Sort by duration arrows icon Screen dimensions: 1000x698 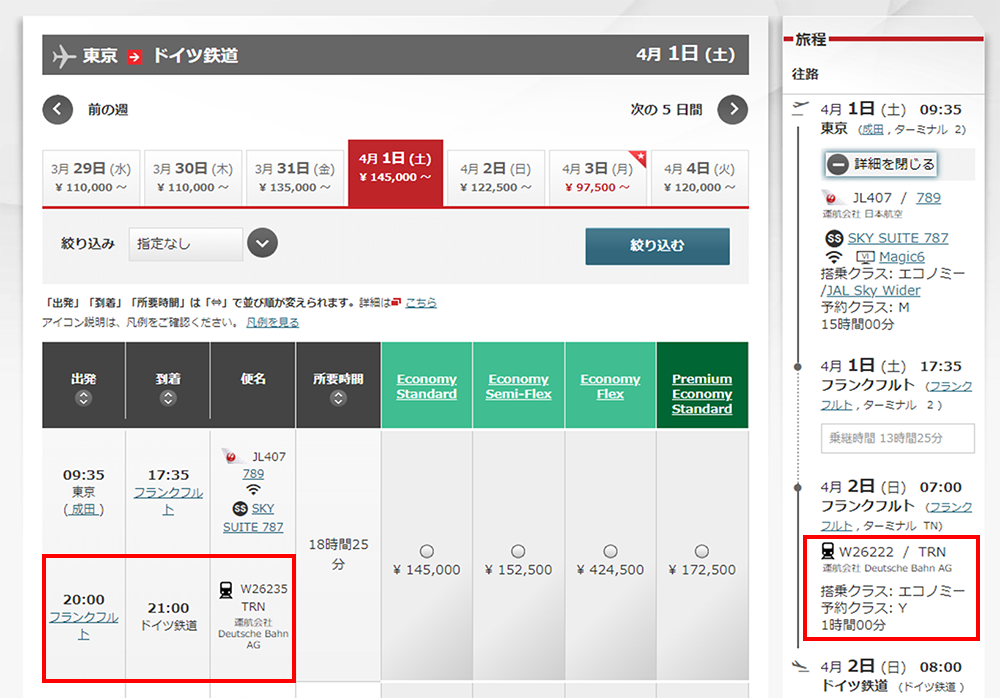(x=338, y=398)
